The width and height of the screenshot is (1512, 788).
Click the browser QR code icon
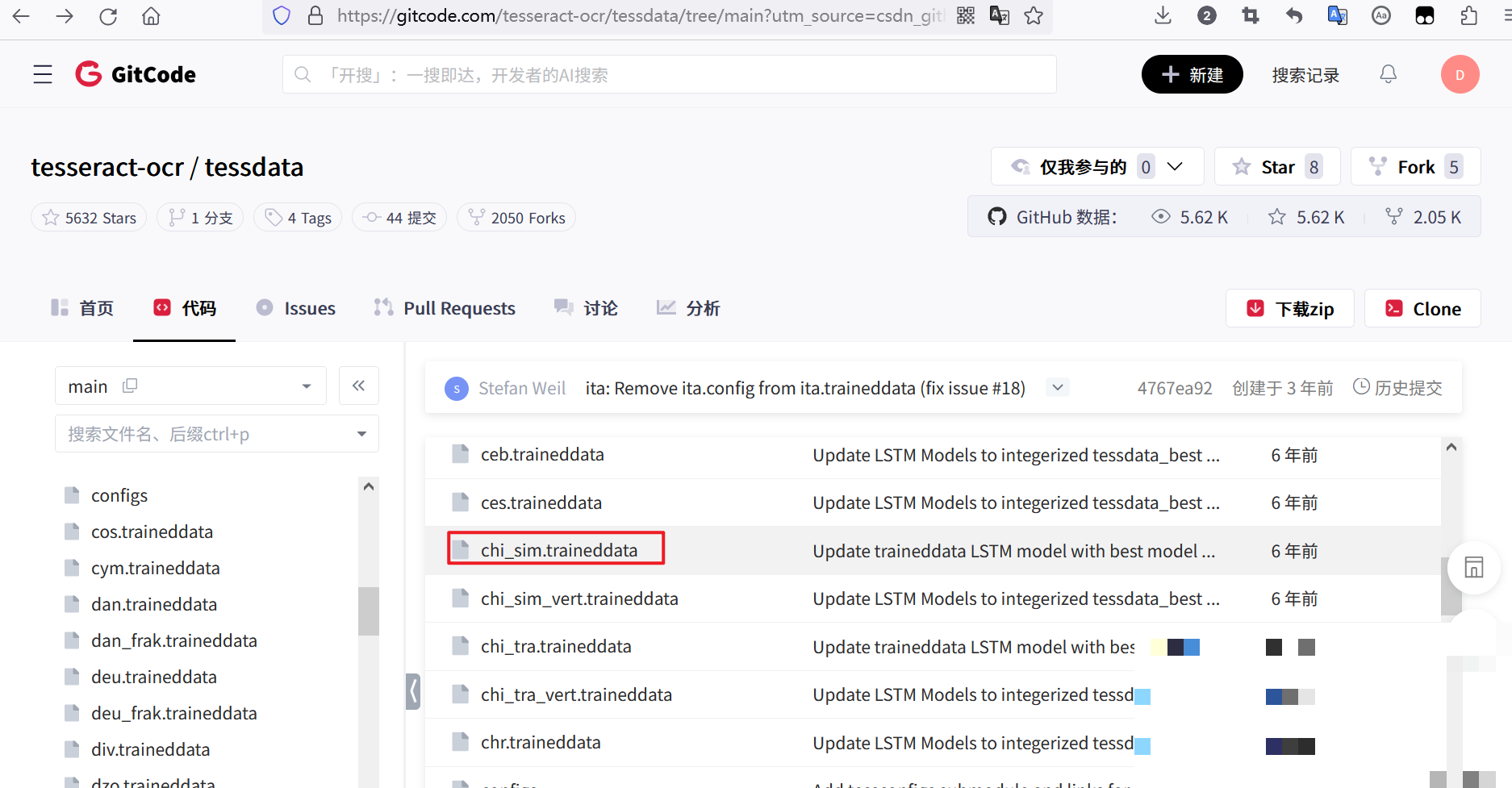pos(966,15)
